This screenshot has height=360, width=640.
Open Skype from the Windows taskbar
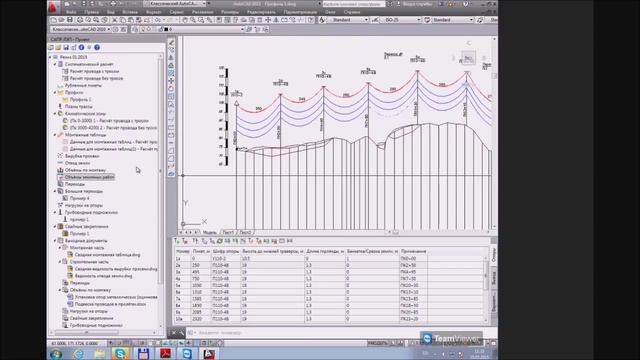[120, 353]
